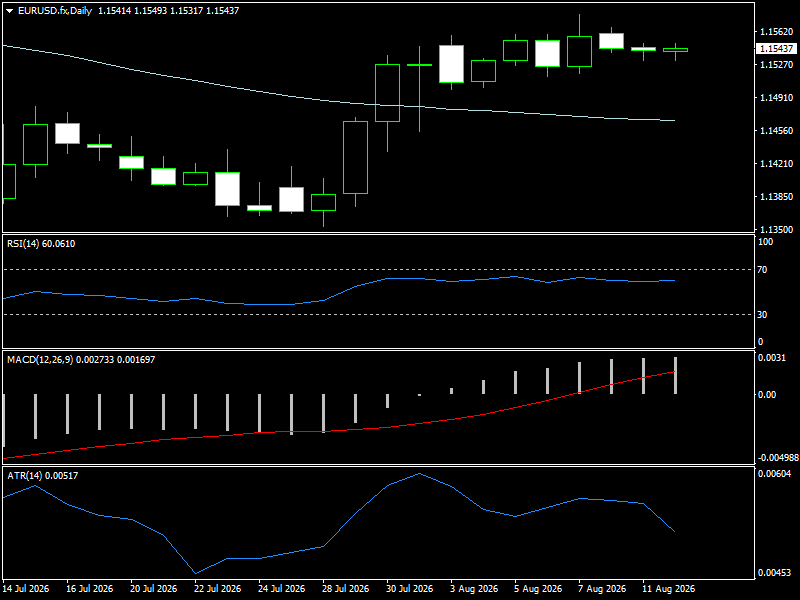Image resolution: width=800 pixels, height=600 pixels.
Task: Click the 7 Aug 2026 date label
Action: coord(602,589)
